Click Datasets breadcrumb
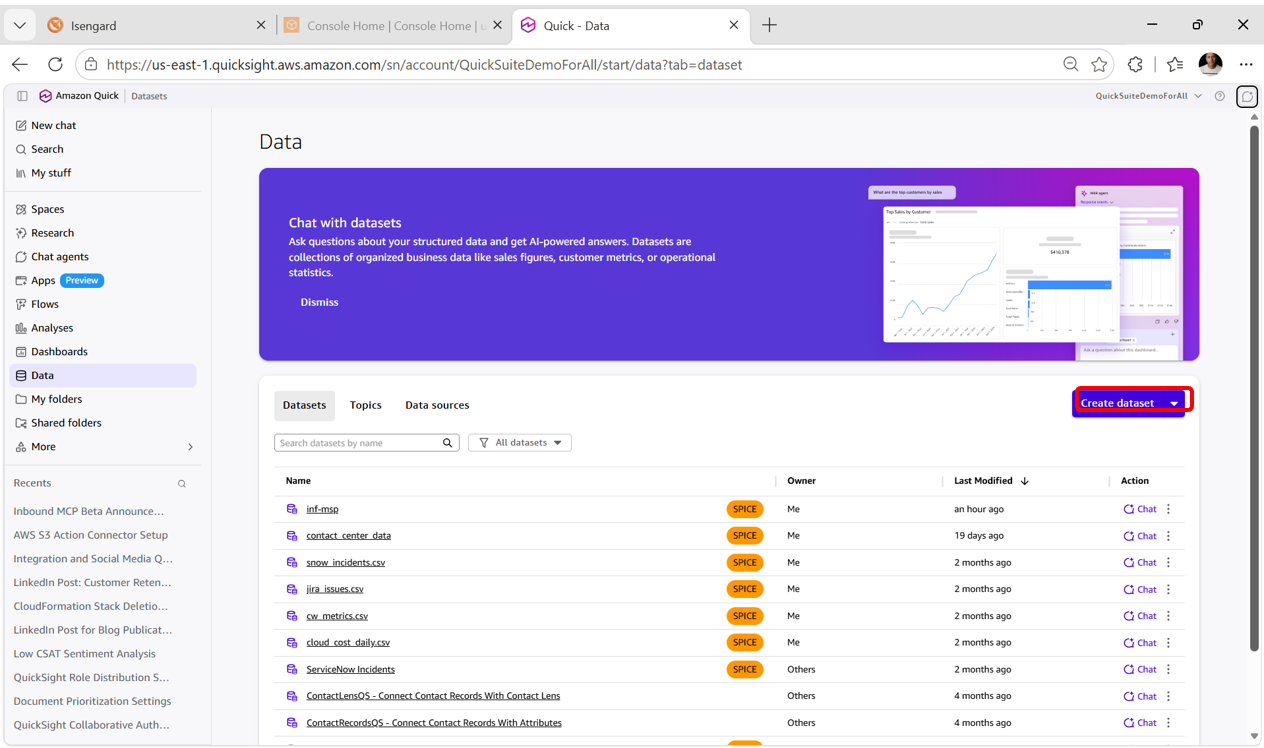This screenshot has width=1264, height=748. 149,96
